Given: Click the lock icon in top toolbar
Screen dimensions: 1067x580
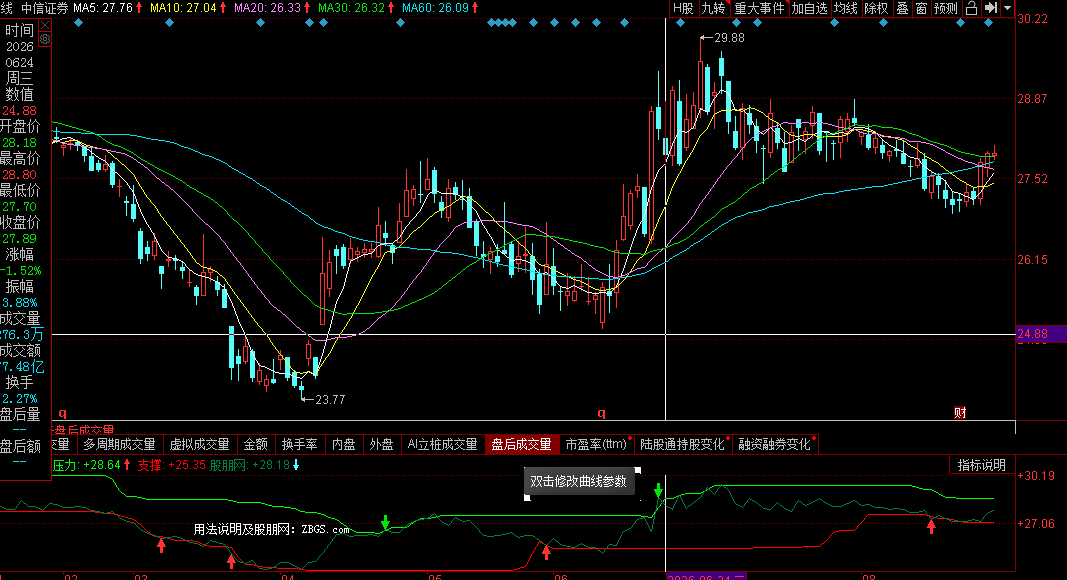Looking at the screenshot, I should [x=972, y=8].
